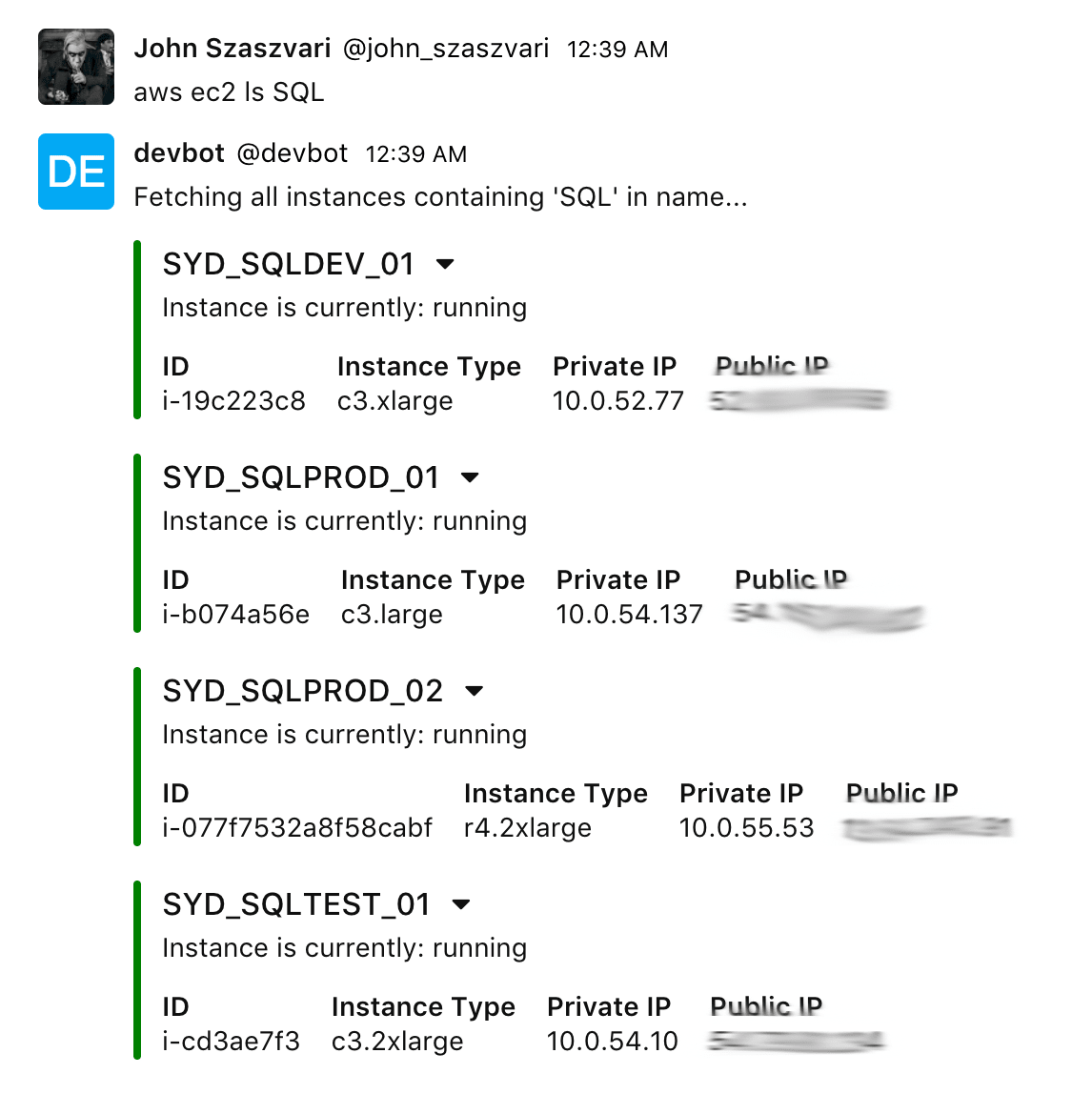Select the SYD_SQLDEV_01 instance title
The image size is (1092, 1094).
[x=289, y=264]
